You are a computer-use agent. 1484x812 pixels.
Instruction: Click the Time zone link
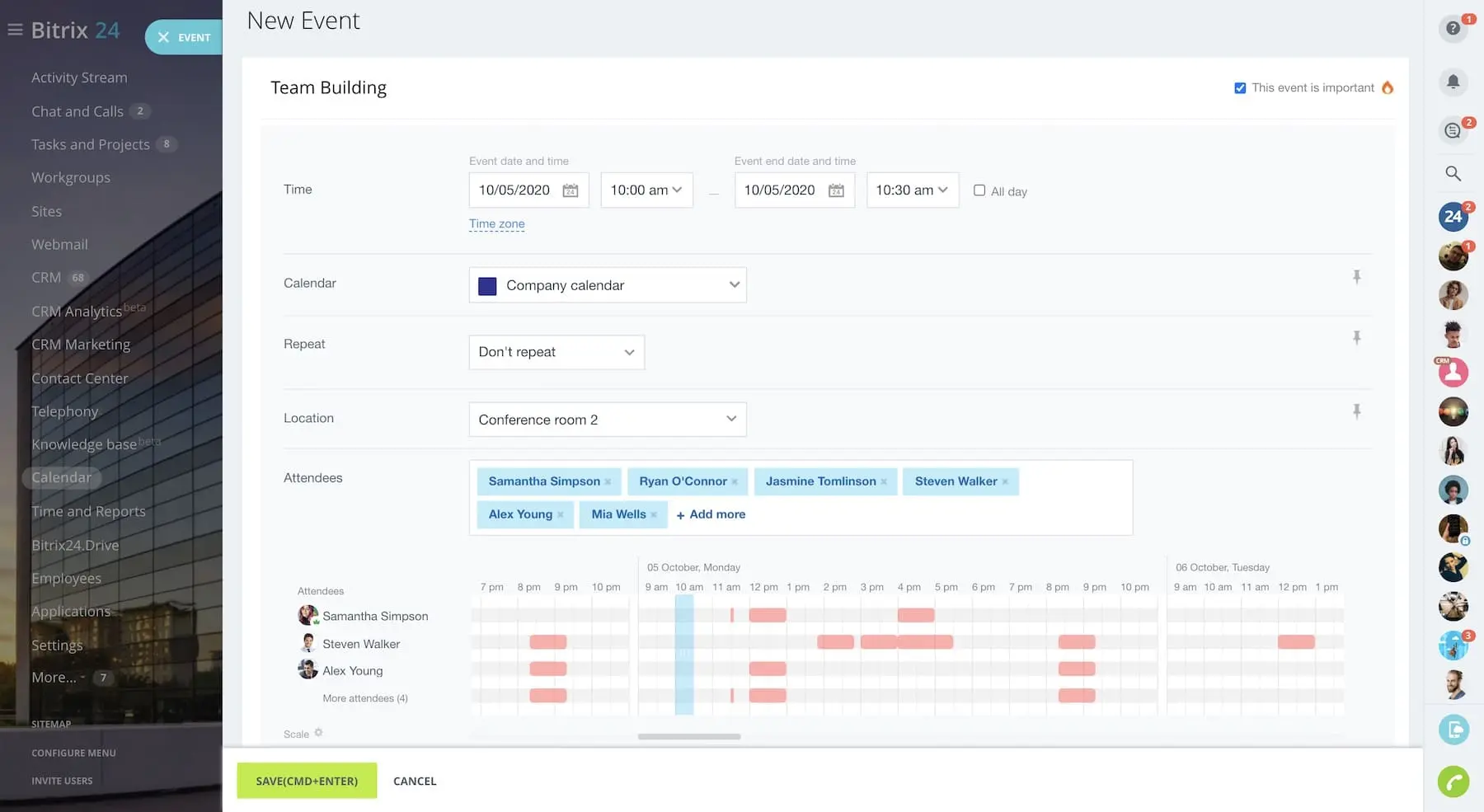tap(496, 224)
